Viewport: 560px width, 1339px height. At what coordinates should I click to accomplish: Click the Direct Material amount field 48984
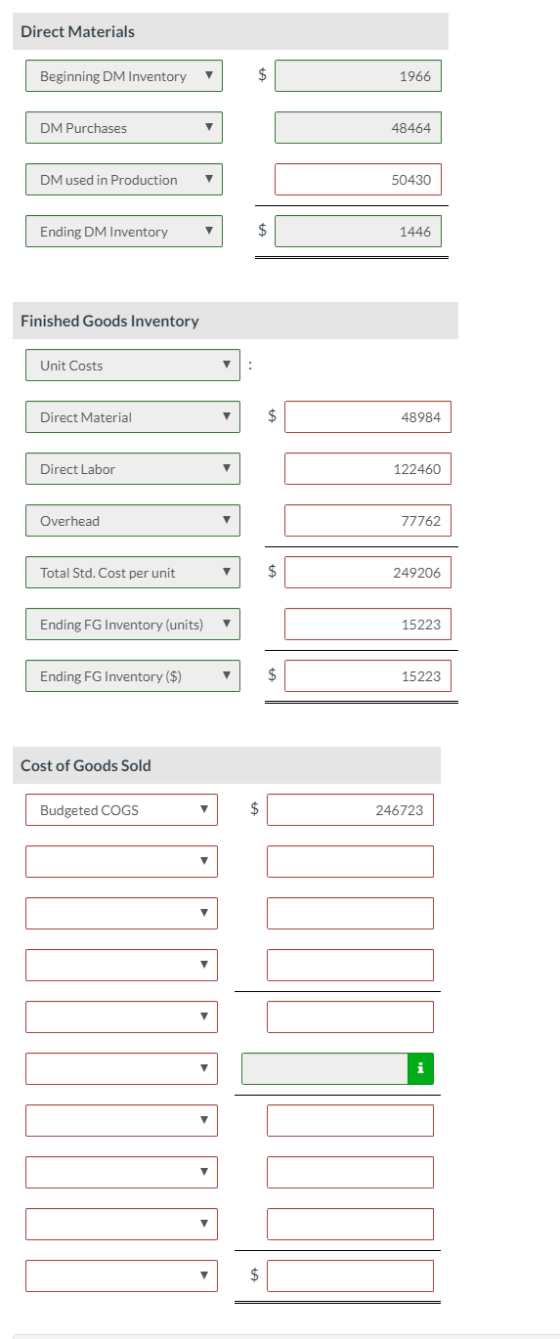click(x=367, y=417)
